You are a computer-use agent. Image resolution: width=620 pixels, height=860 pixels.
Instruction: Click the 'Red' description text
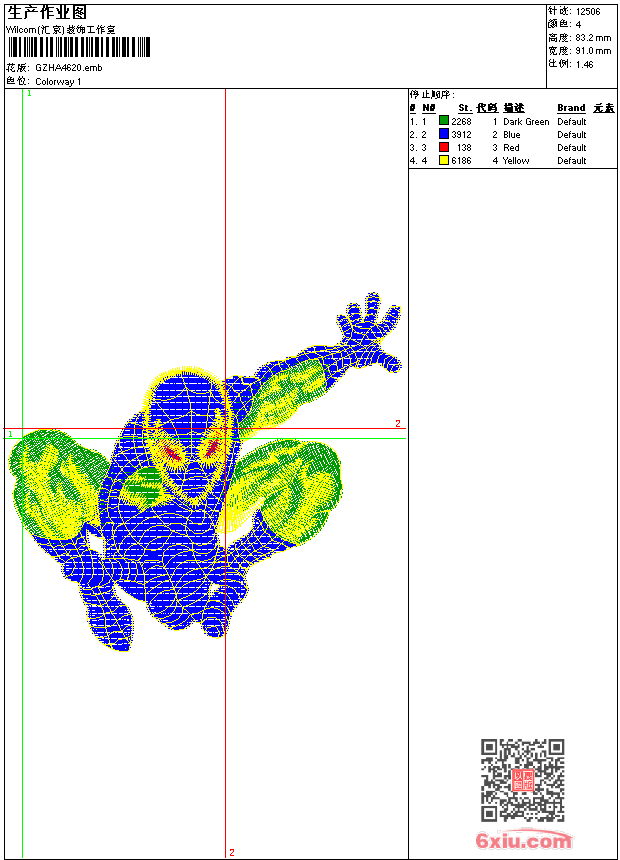[511, 148]
